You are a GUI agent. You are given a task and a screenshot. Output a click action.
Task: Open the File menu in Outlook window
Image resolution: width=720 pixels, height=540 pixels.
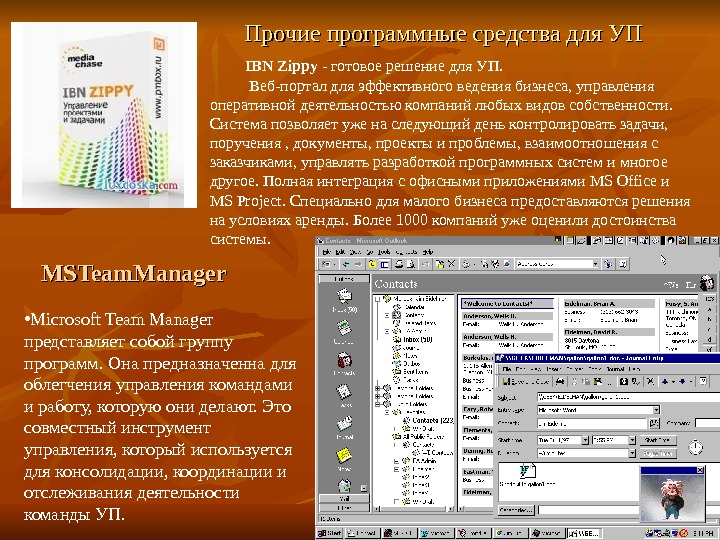point(326,252)
